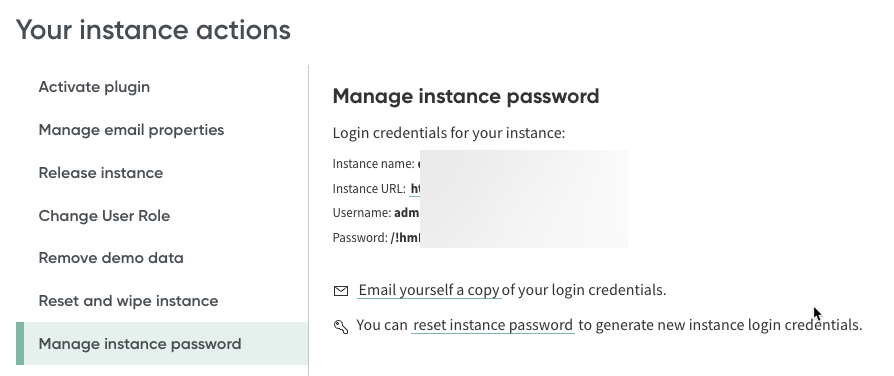This screenshot has height=376, width=894.
Task: Open Change User Role option
Action: point(104,216)
